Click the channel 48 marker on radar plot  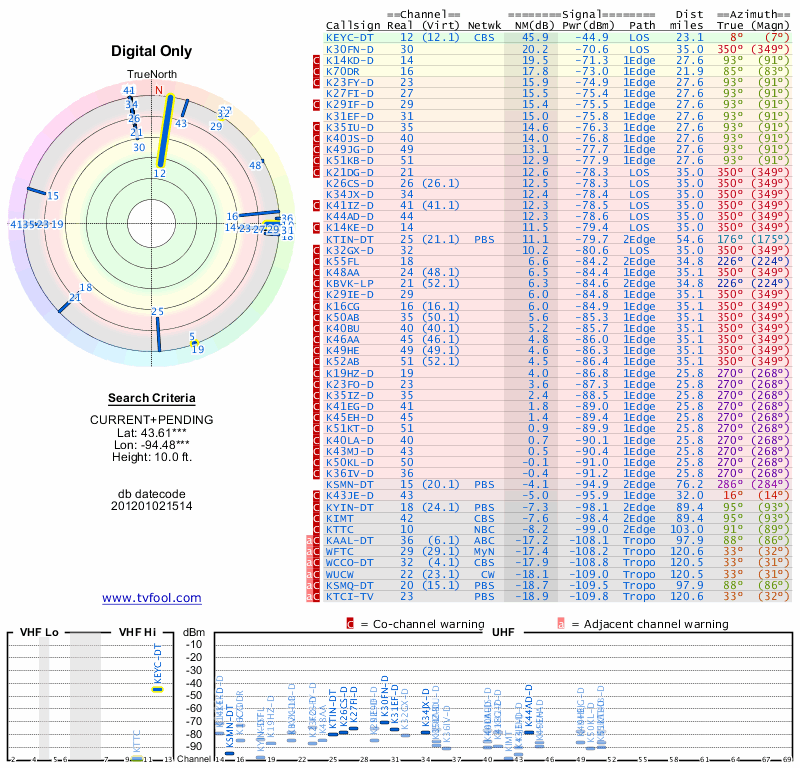(x=255, y=165)
